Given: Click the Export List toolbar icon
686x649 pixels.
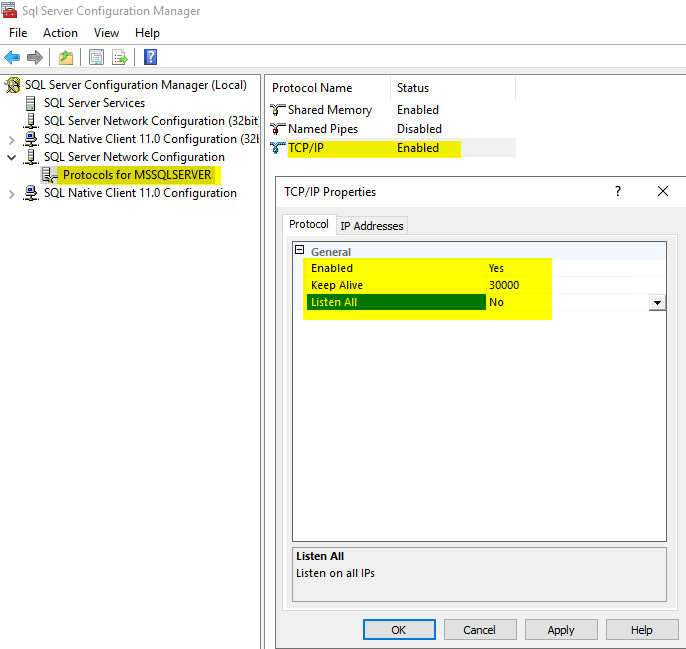Looking at the screenshot, I should [120, 57].
